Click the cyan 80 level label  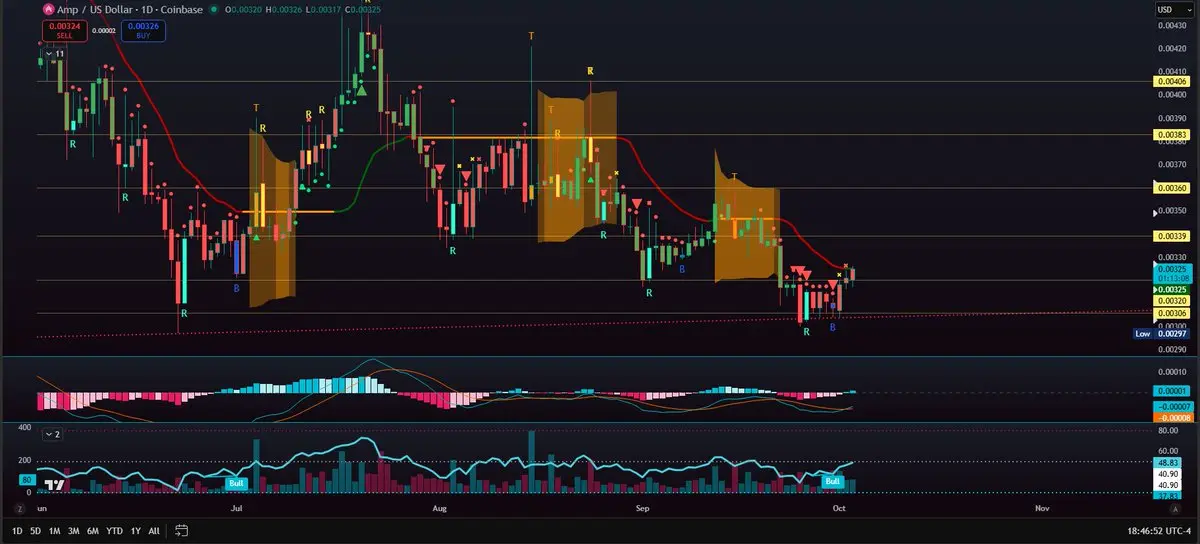29,480
